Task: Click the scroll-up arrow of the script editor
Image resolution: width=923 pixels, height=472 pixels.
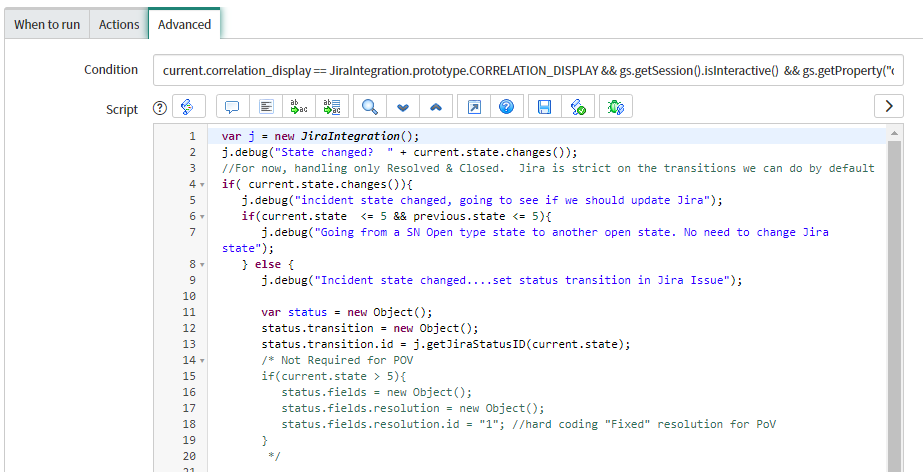Action: point(894,133)
